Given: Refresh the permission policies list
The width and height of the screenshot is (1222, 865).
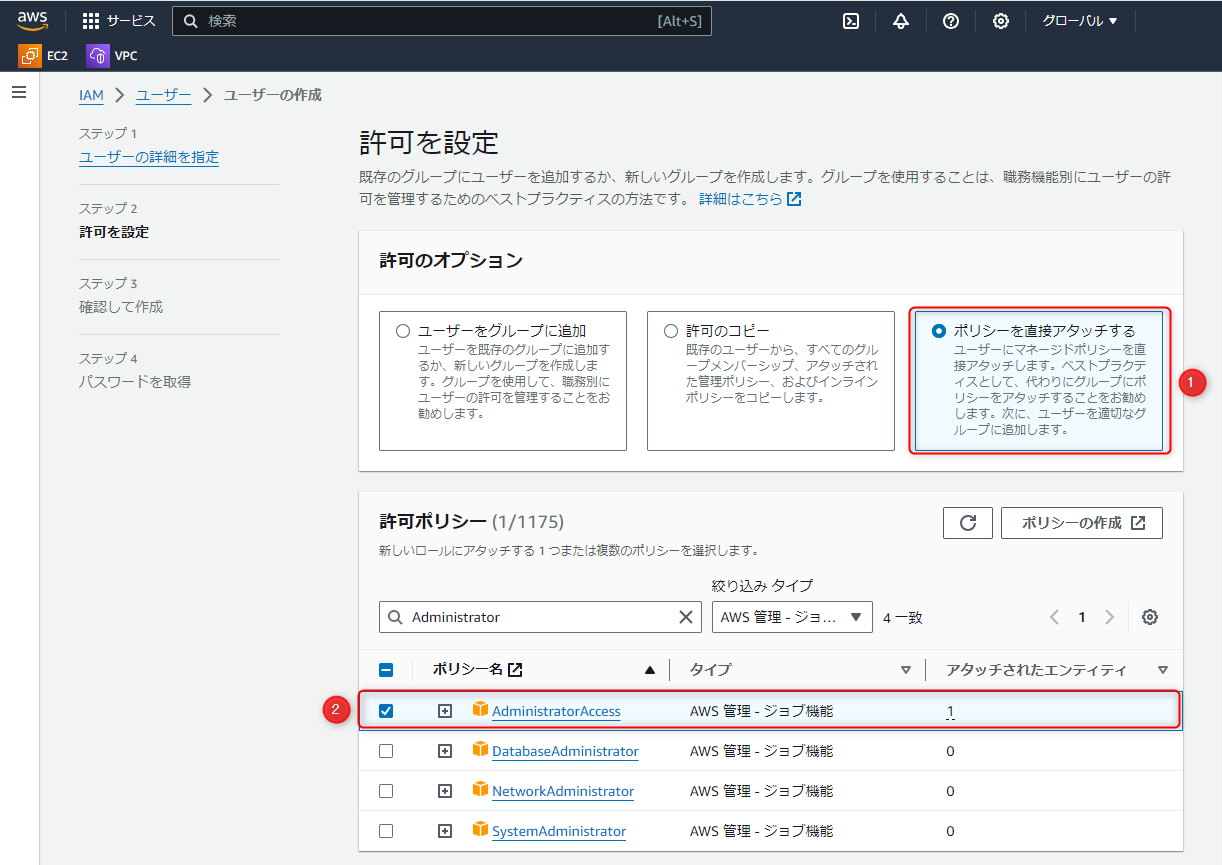Looking at the screenshot, I should (x=968, y=523).
